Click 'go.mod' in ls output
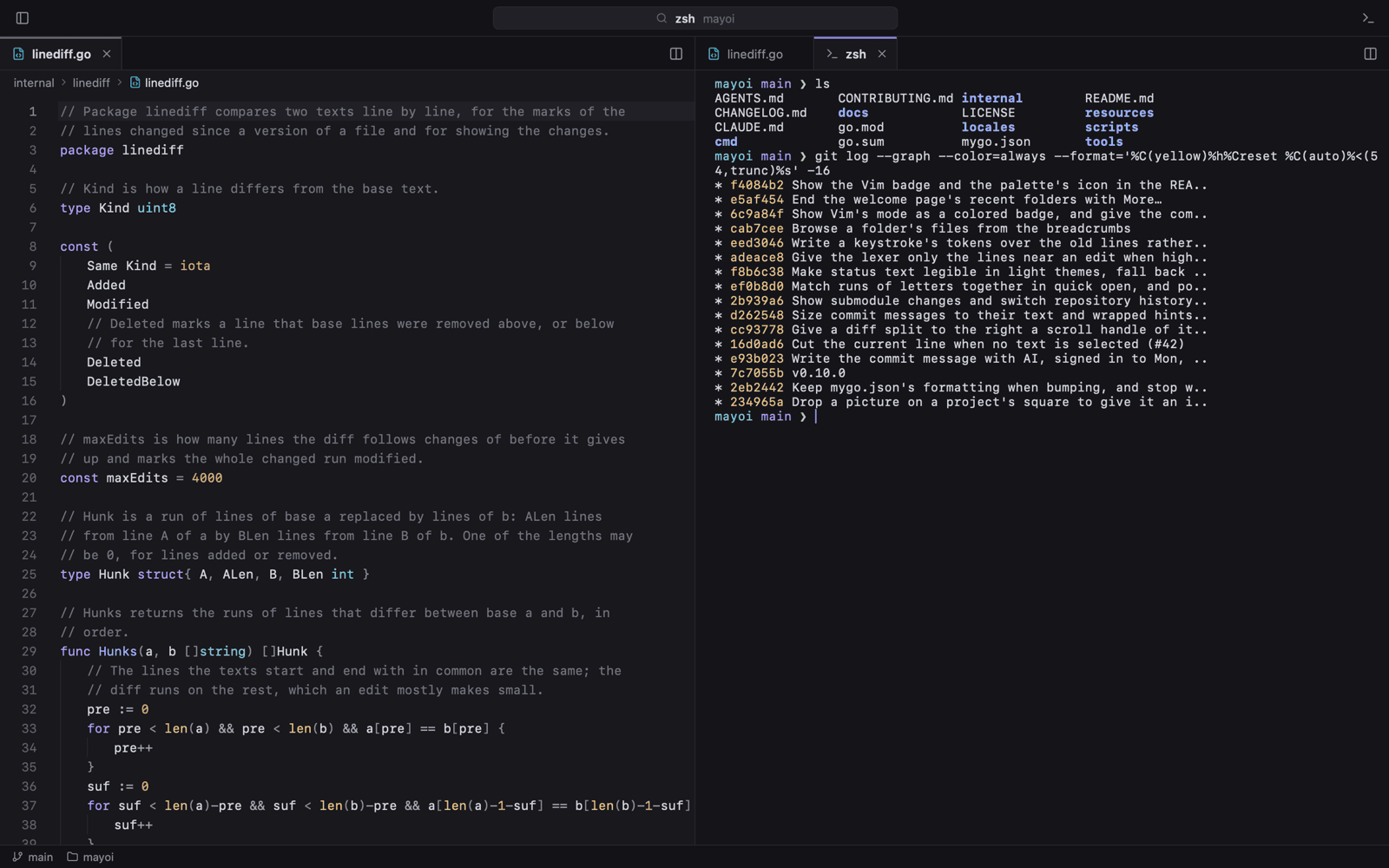Viewport: 1389px width, 868px height. tap(860, 127)
